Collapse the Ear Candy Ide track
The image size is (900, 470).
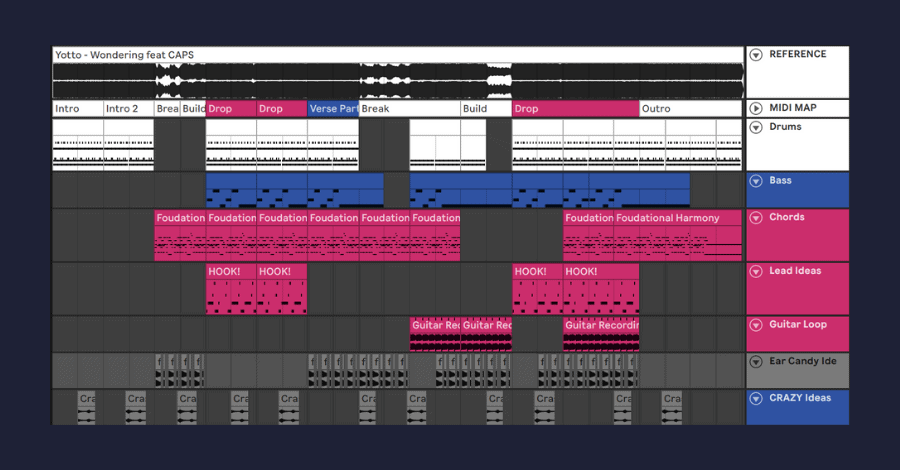click(x=756, y=362)
